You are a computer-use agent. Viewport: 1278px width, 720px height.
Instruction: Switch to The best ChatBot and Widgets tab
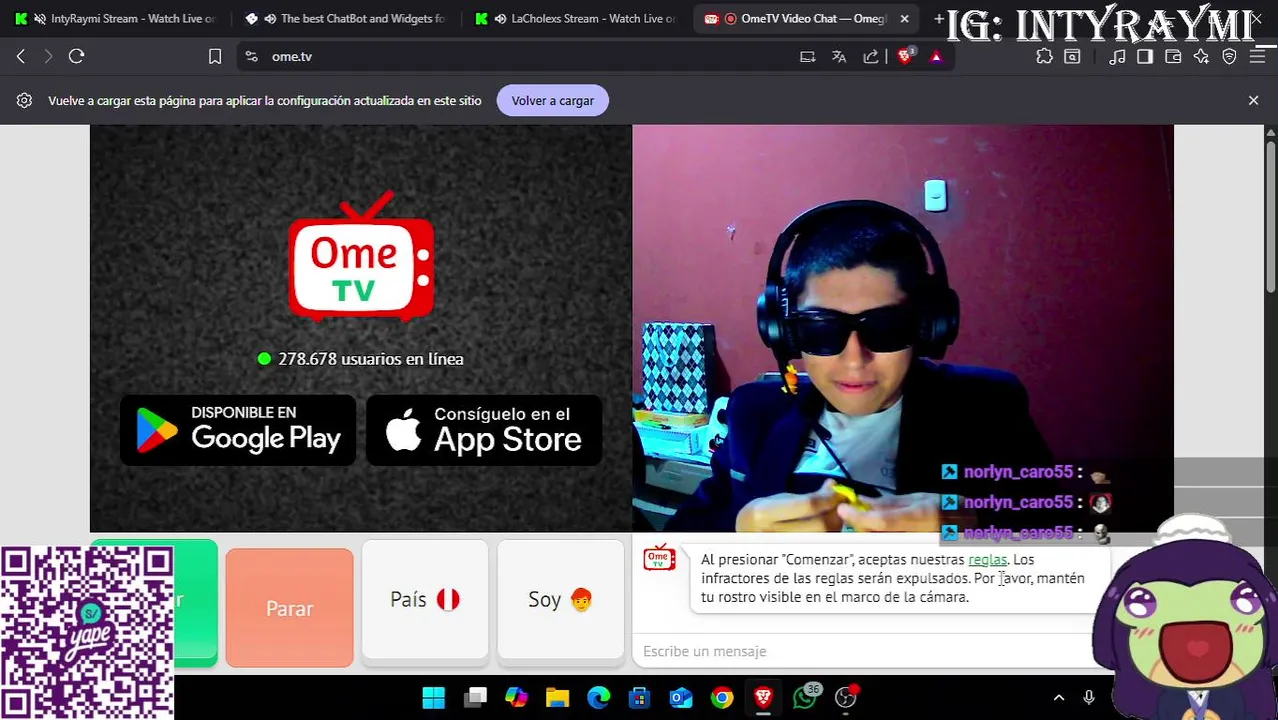click(x=345, y=19)
